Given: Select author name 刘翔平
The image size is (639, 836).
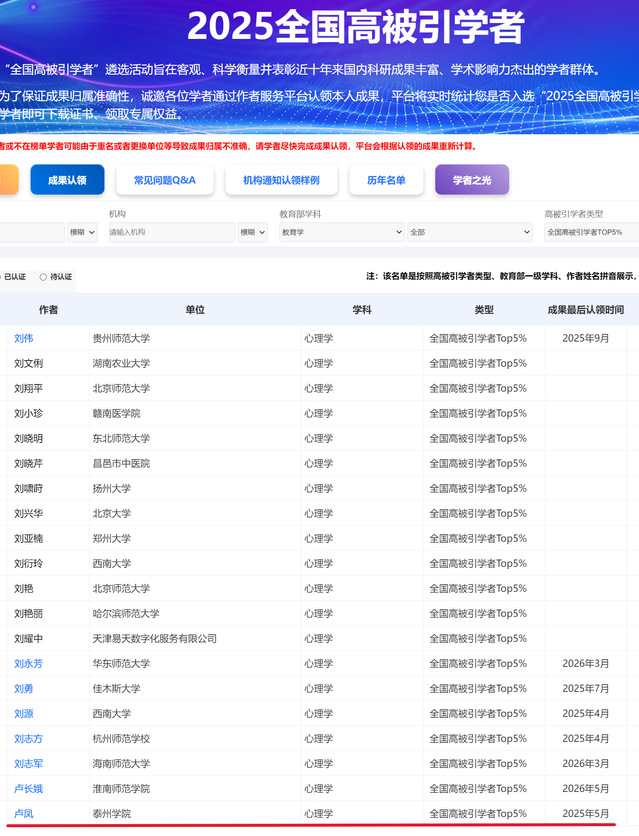Looking at the screenshot, I should pyautogui.click(x=28, y=388).
